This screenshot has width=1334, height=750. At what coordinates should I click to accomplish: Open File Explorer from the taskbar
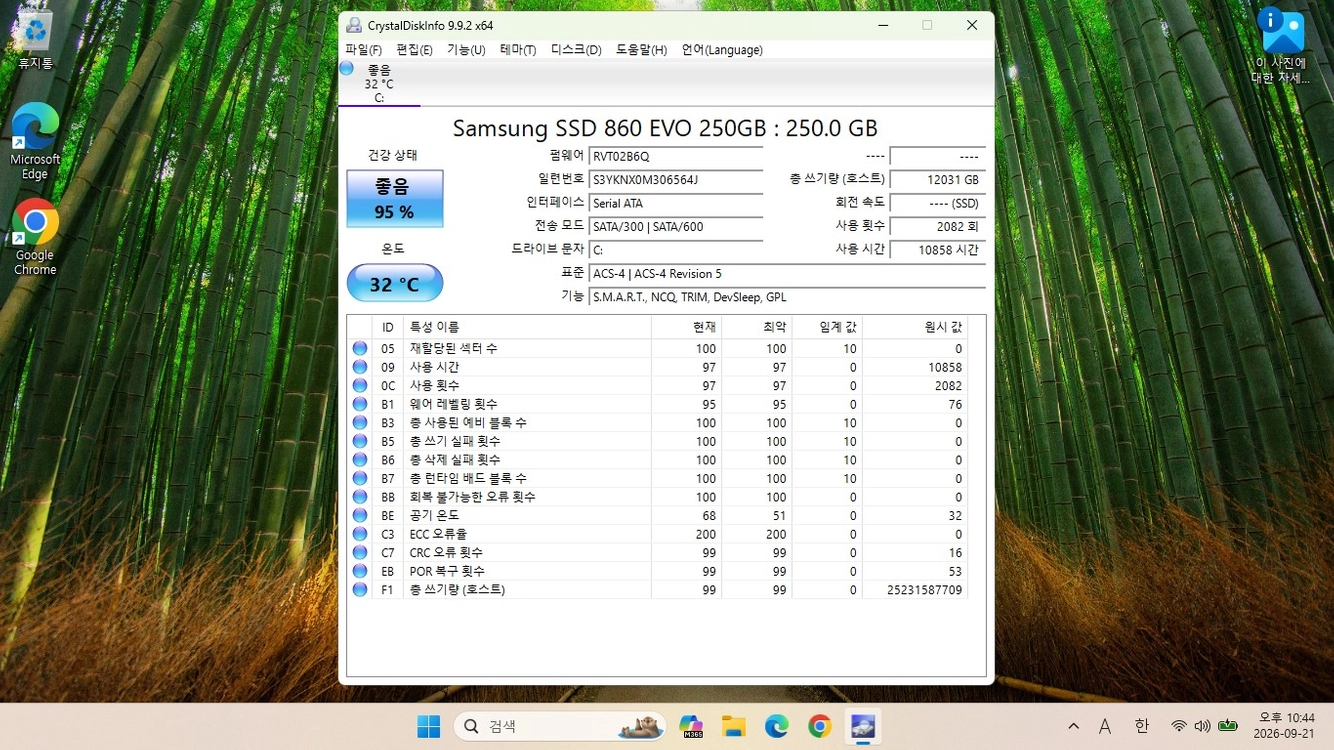(734, 726)
